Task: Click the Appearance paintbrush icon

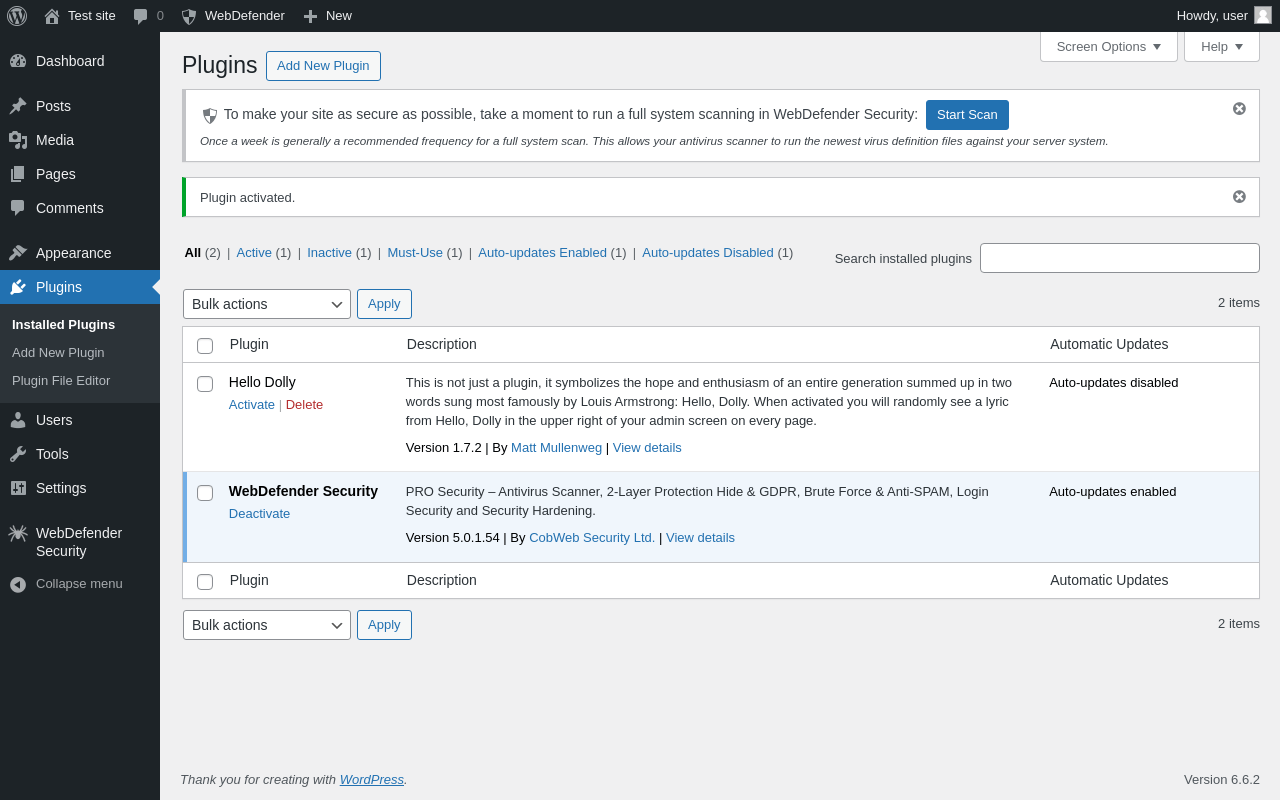Action: click(x=18, y=253)
